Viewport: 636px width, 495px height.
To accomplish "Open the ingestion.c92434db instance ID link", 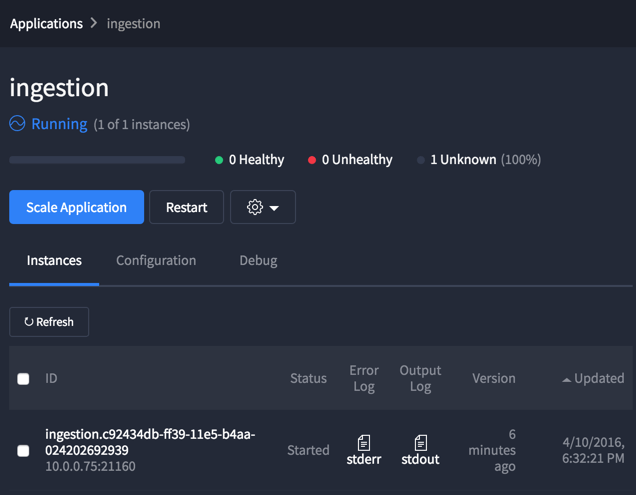I will tap(150, 442).
